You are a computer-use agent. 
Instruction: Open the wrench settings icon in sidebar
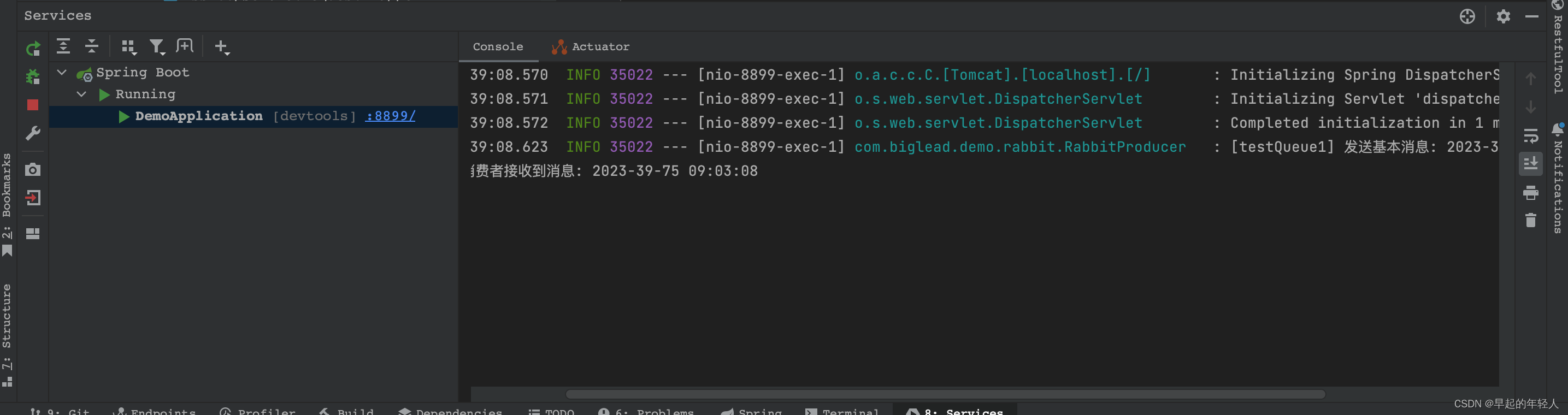click(33, 133)
